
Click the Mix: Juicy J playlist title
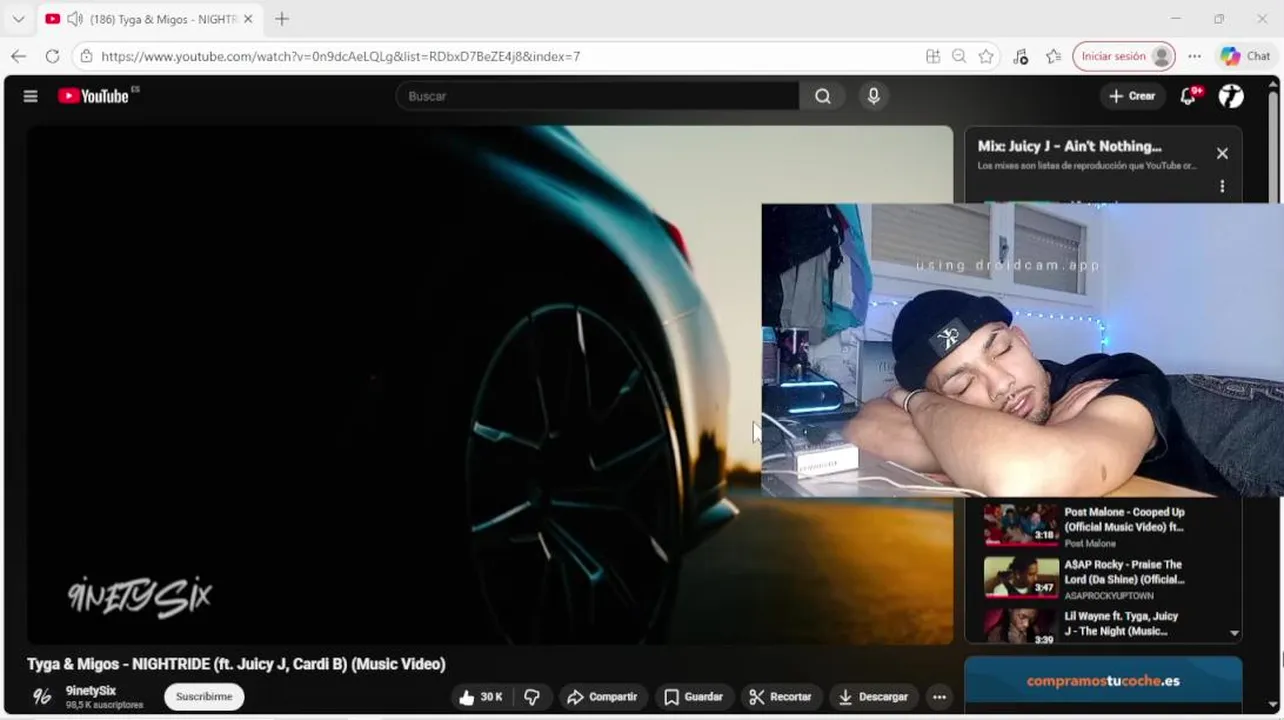pyautogui.click(x=1069, y=146)
